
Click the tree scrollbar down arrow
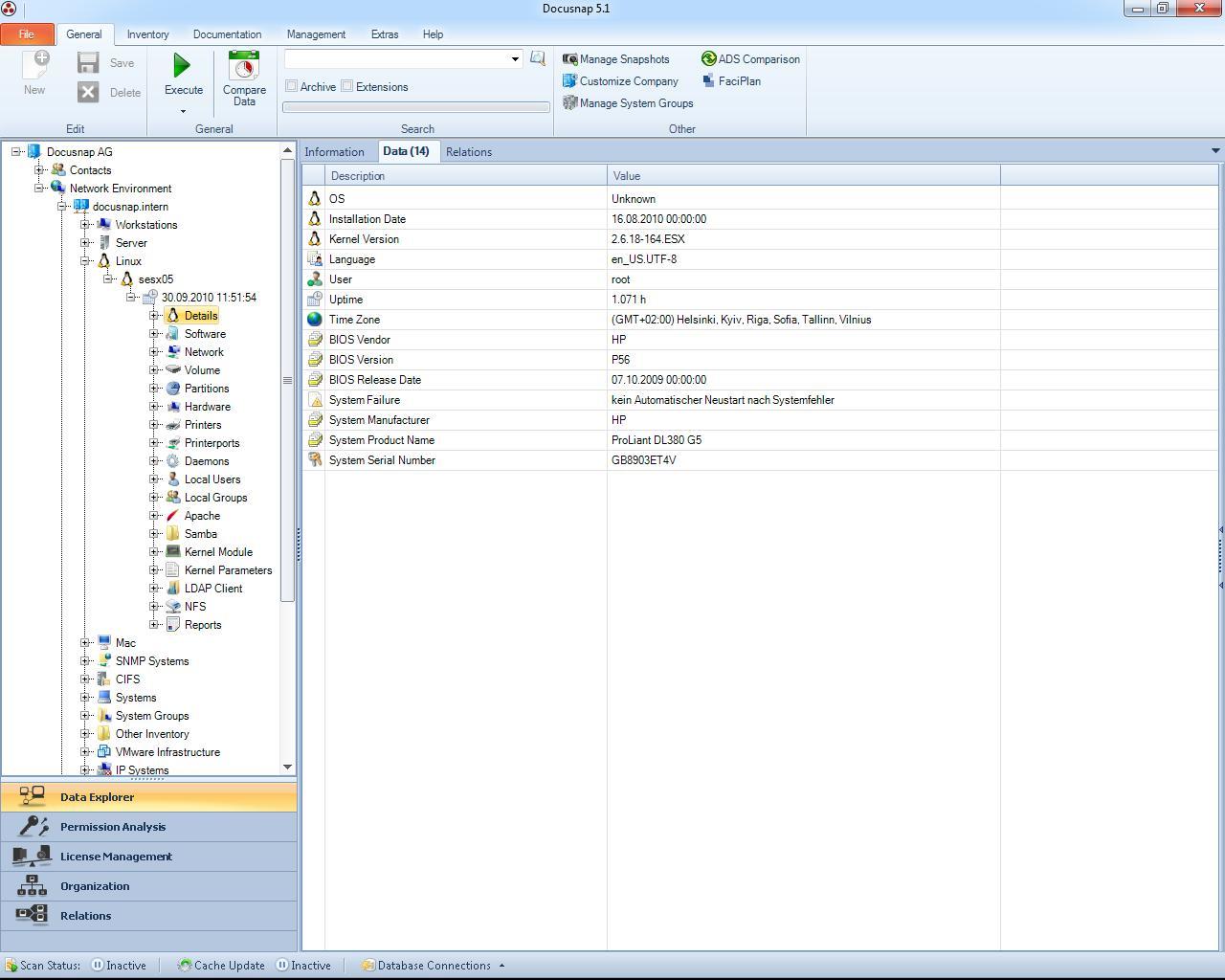click(287, 768)
